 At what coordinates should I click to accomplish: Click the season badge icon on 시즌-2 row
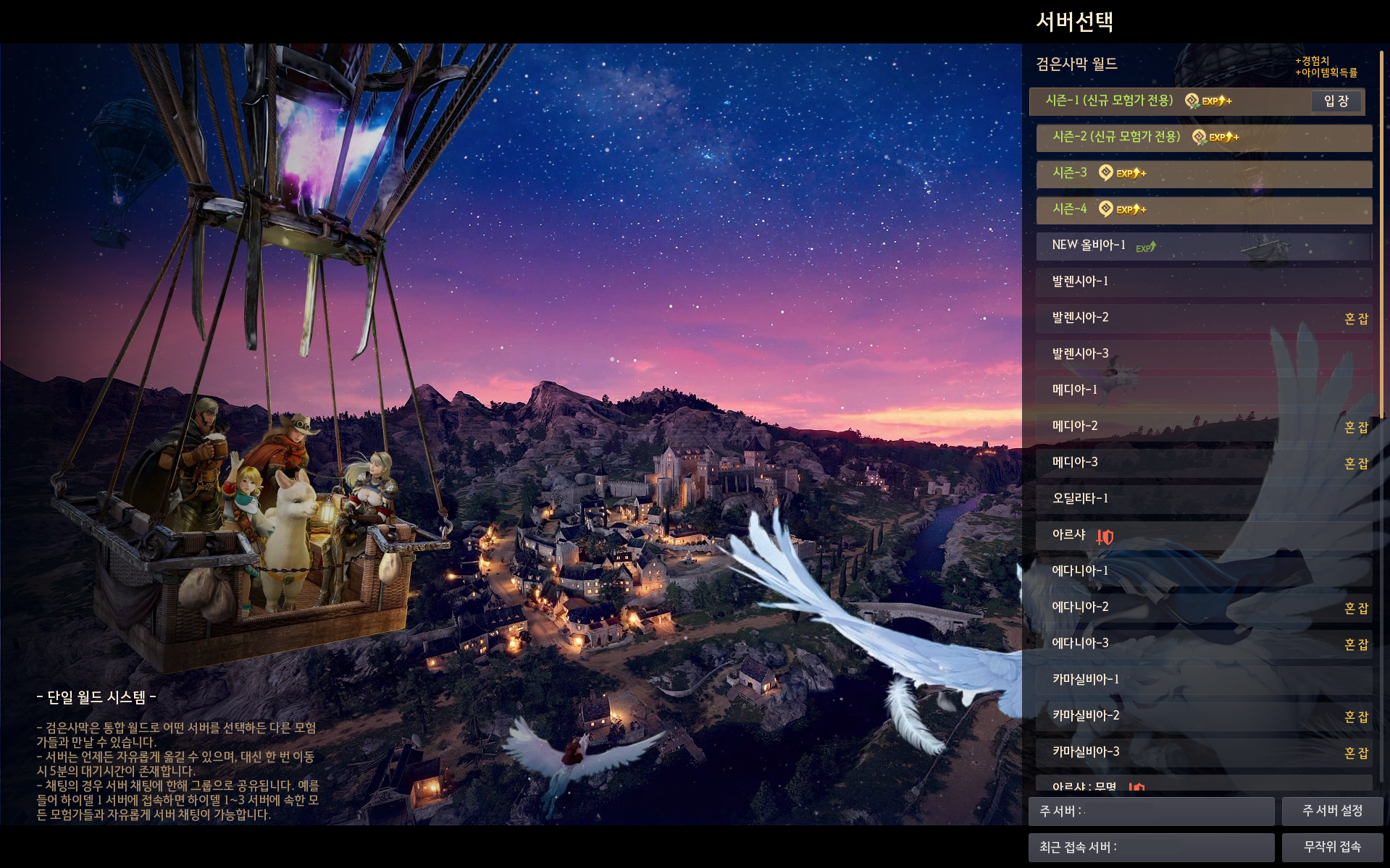(x=1199, y=138)
